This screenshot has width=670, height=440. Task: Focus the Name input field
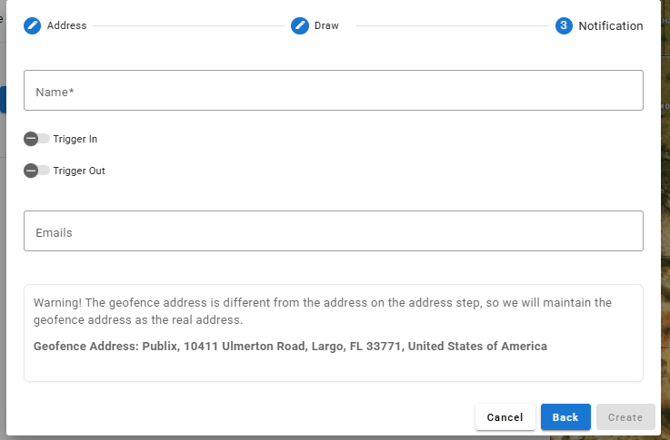tap(333, 91)
